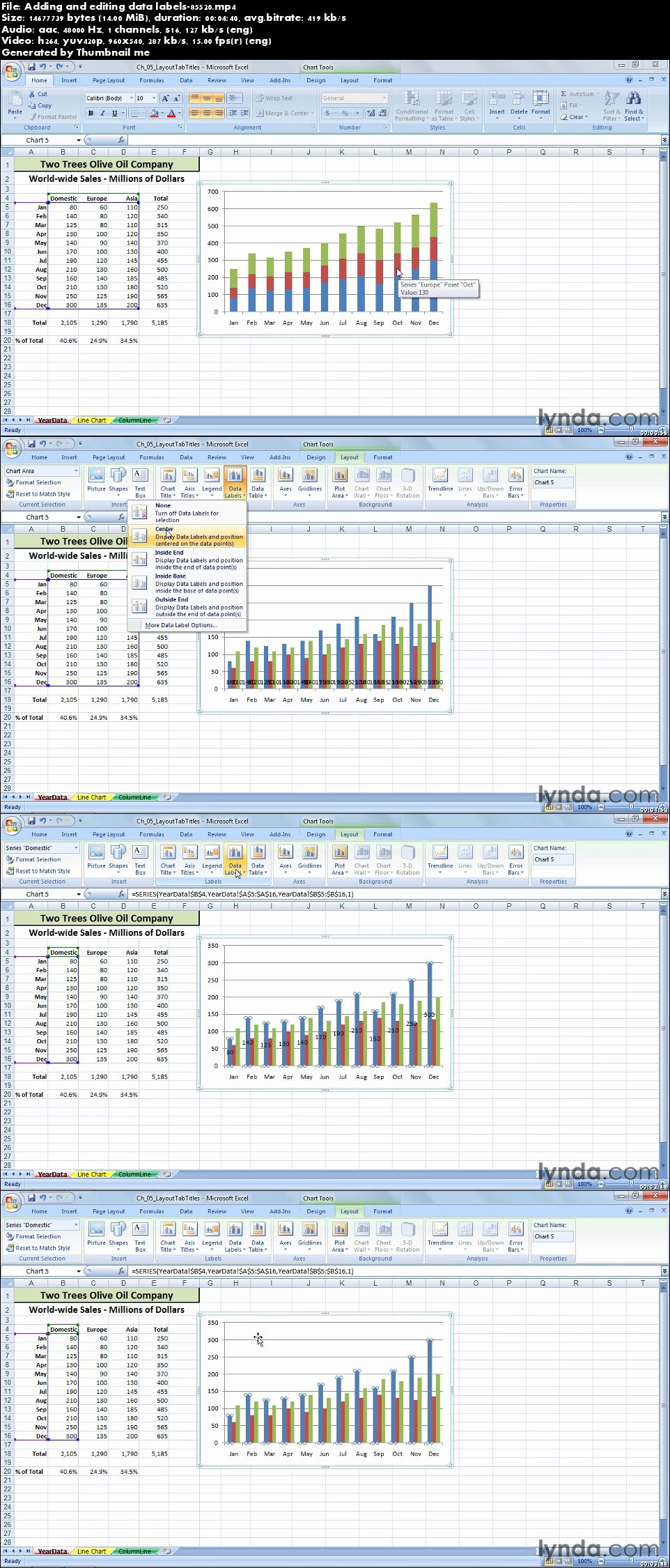
Task: Toggle Italic formatting
Action: click(103, 113)
